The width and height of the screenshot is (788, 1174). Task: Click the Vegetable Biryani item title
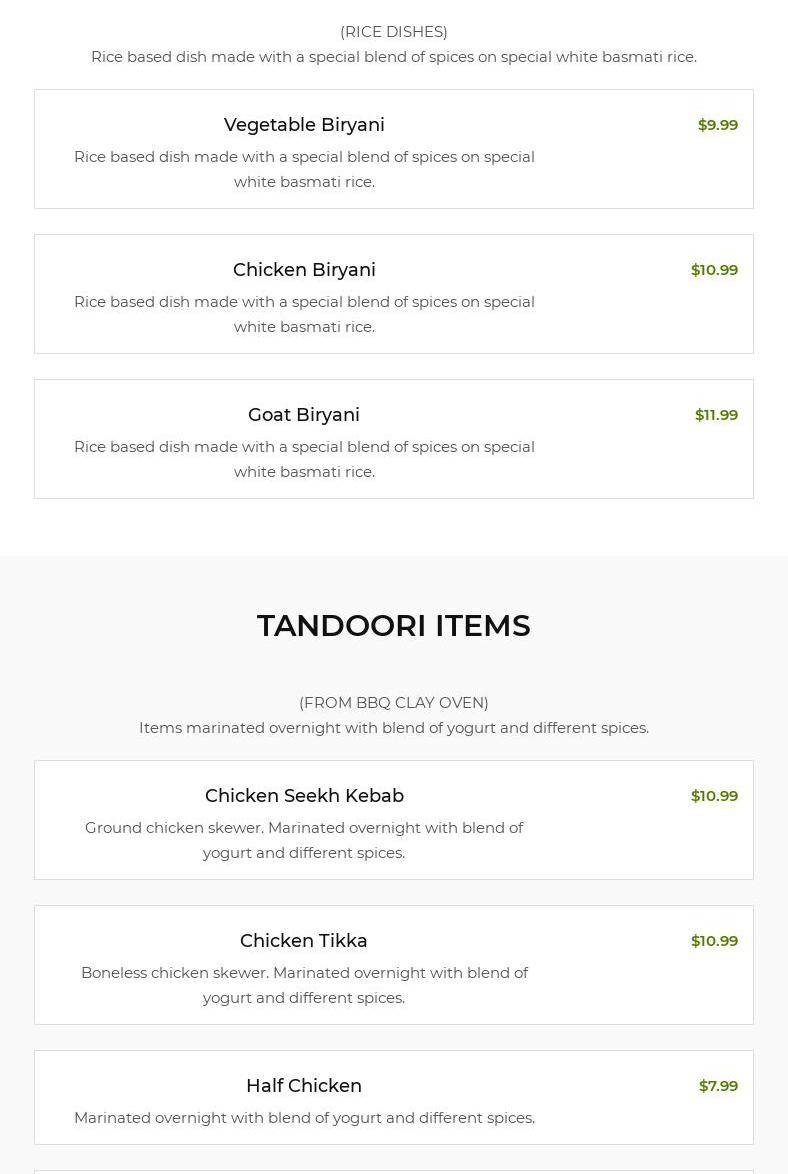tap(304, 125)
